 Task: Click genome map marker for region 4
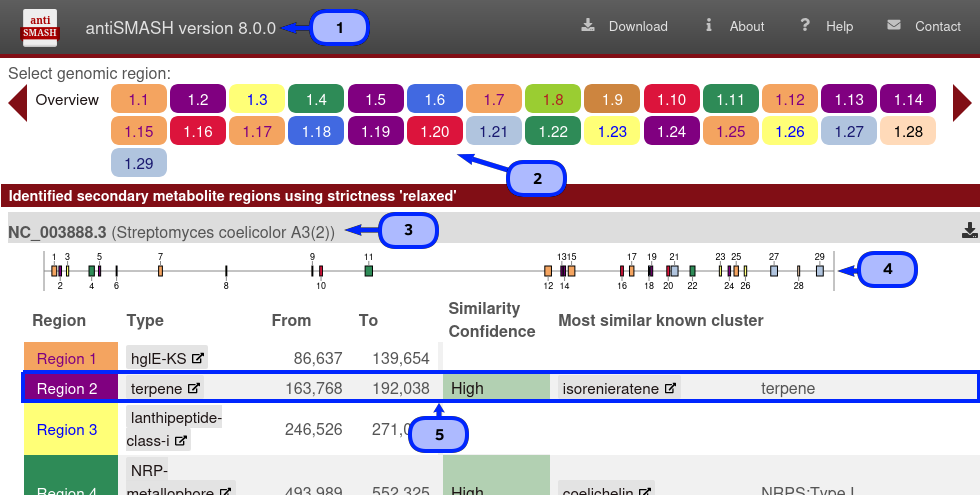click(92, 271)
